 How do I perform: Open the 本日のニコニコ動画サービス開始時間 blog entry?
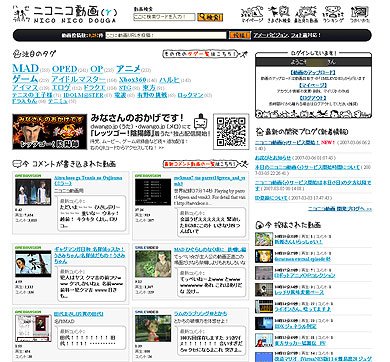click(308, 167)
